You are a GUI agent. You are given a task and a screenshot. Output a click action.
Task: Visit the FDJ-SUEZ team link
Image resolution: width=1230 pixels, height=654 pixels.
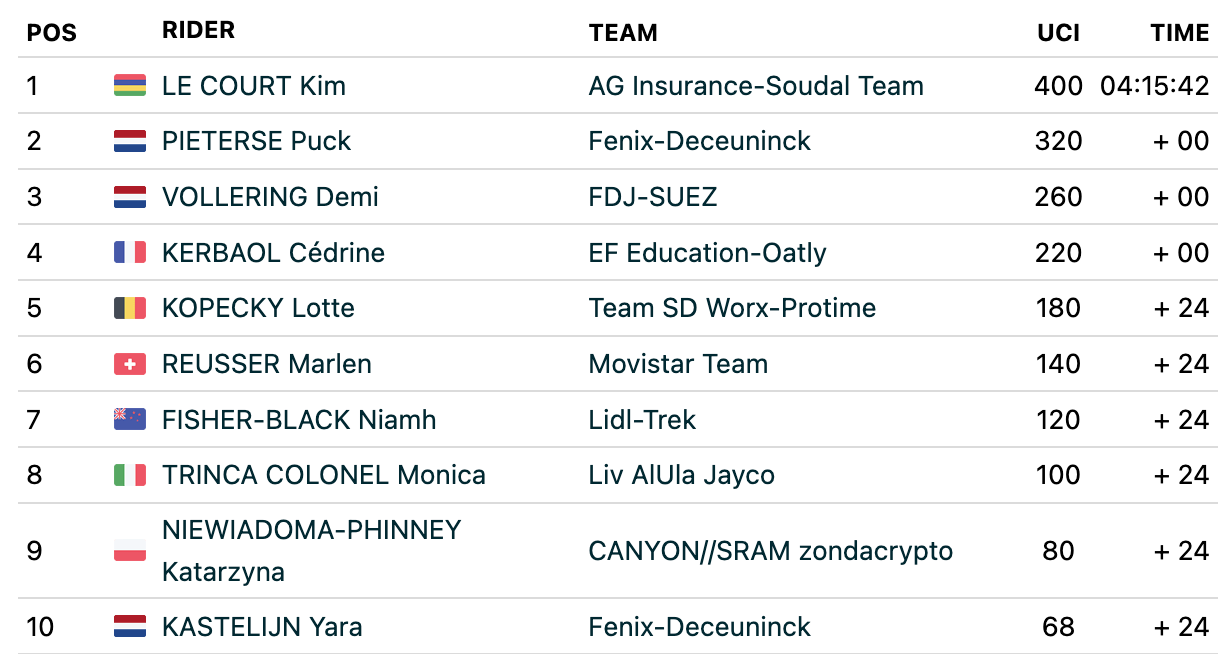pyautogui.click(x=653, y=197)
